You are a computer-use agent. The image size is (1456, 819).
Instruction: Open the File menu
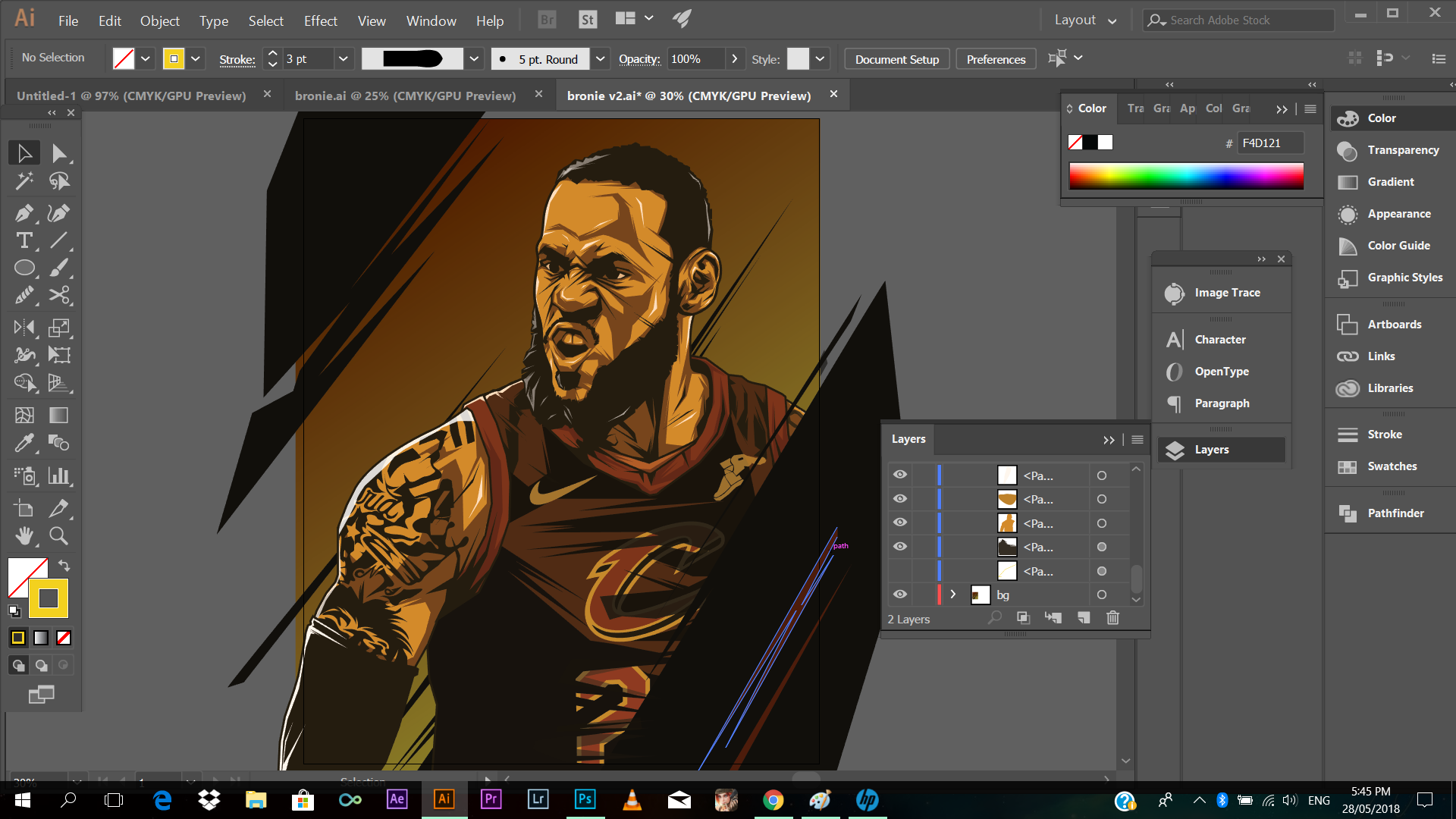(68, 20)
